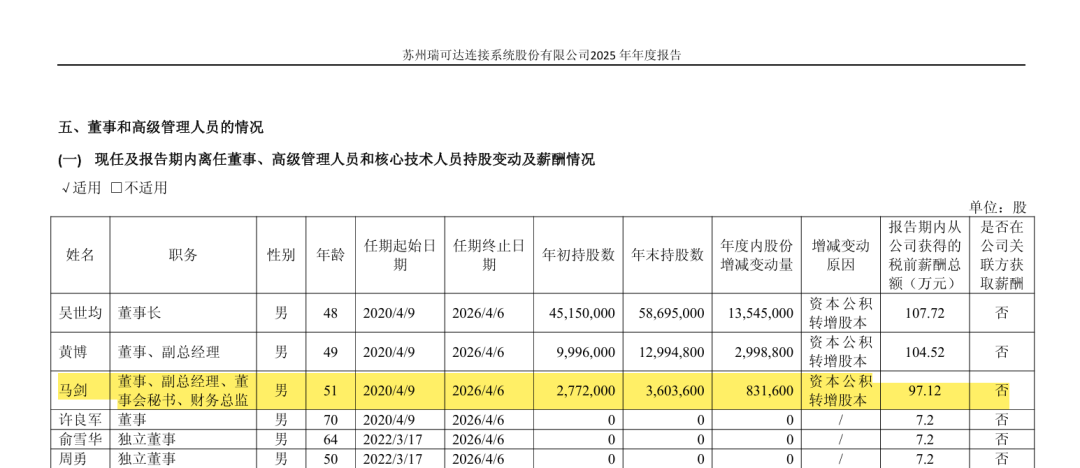This screenshot has height=468, width=1080.
Task: Click the 姓名 column header
Action: point(80,255)
